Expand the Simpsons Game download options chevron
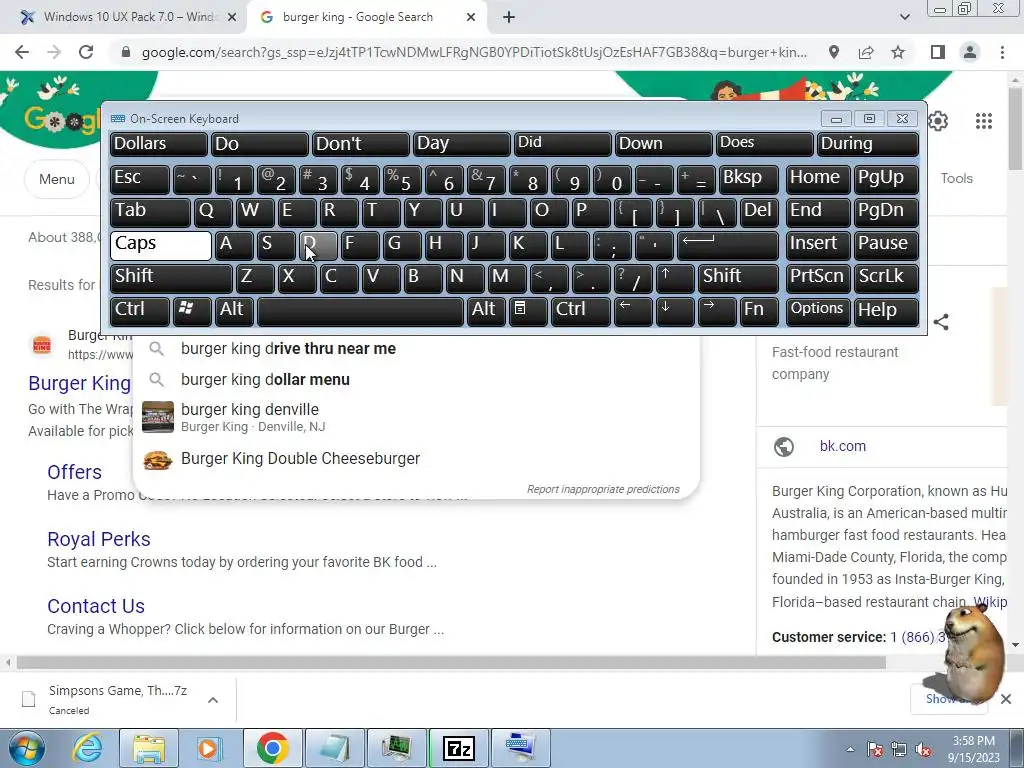Screen dimensions: 1024x768 (x=213, y=700)
